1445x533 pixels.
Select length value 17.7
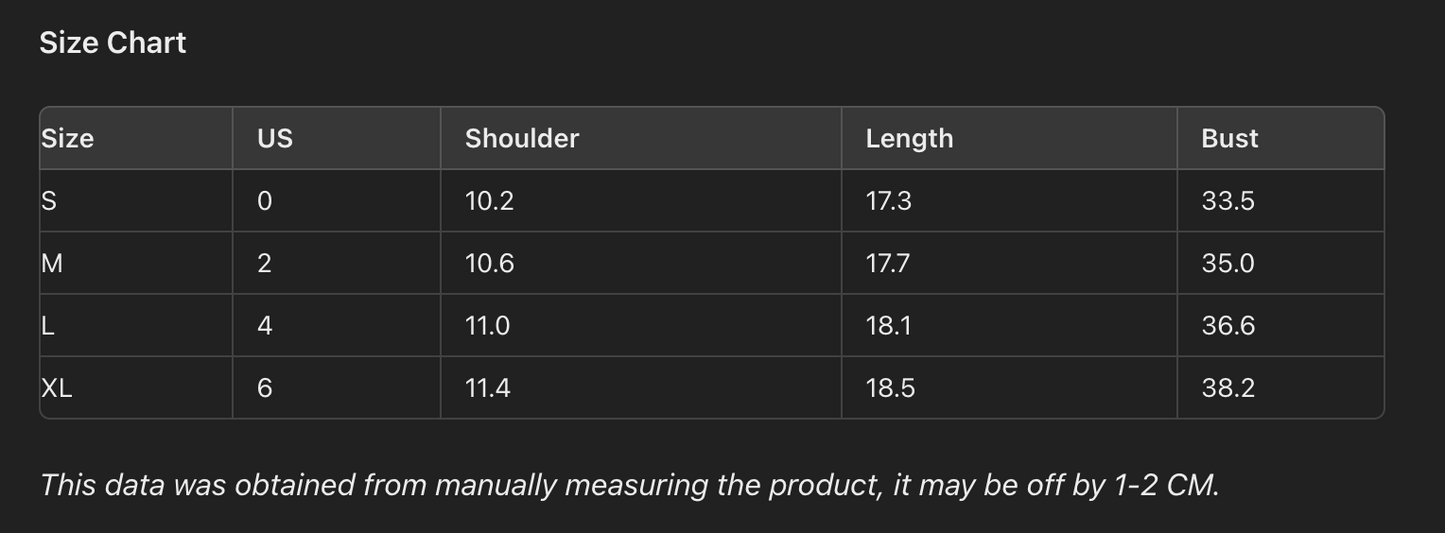point(888,263)
